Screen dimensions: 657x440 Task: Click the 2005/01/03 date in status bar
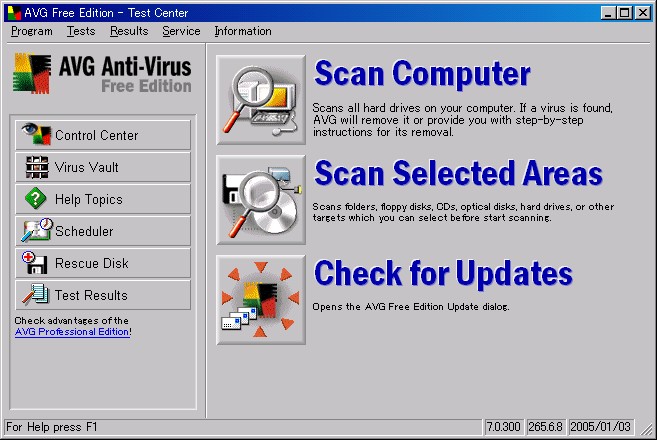point(600,427)
